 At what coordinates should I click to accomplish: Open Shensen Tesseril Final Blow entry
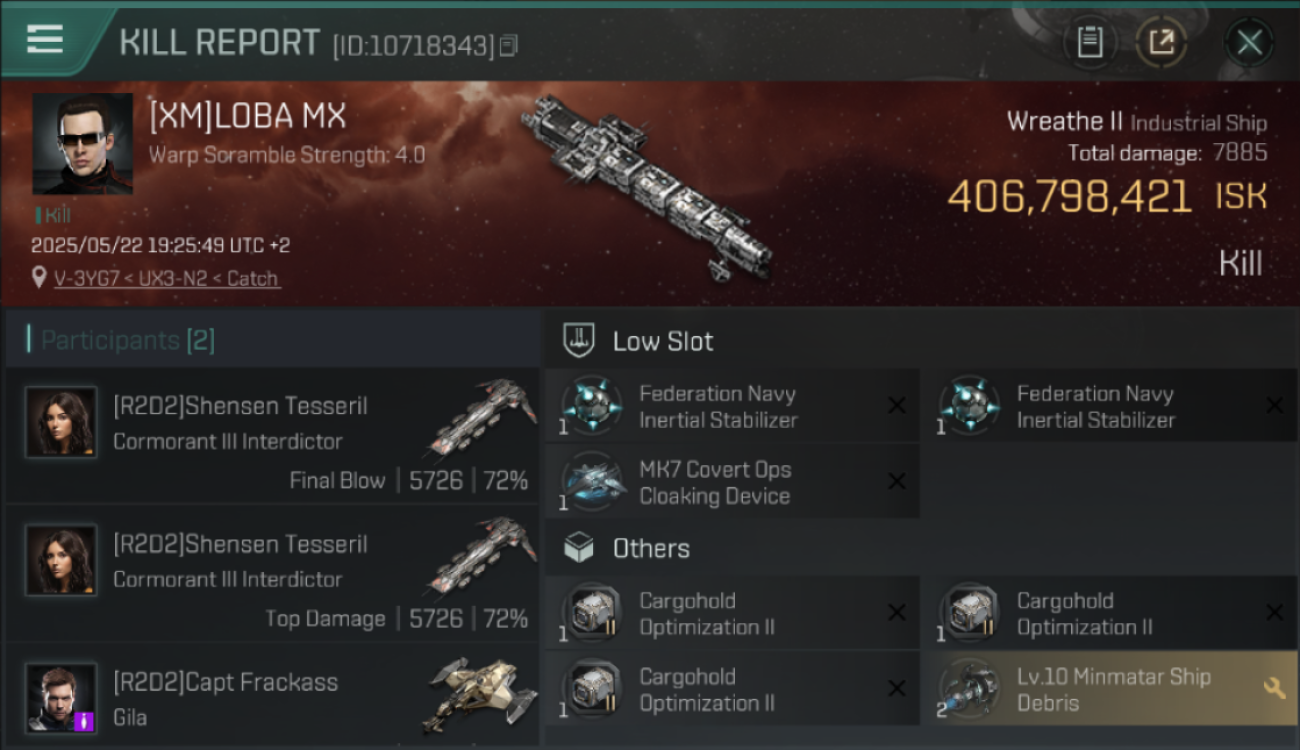coord(272,435)
